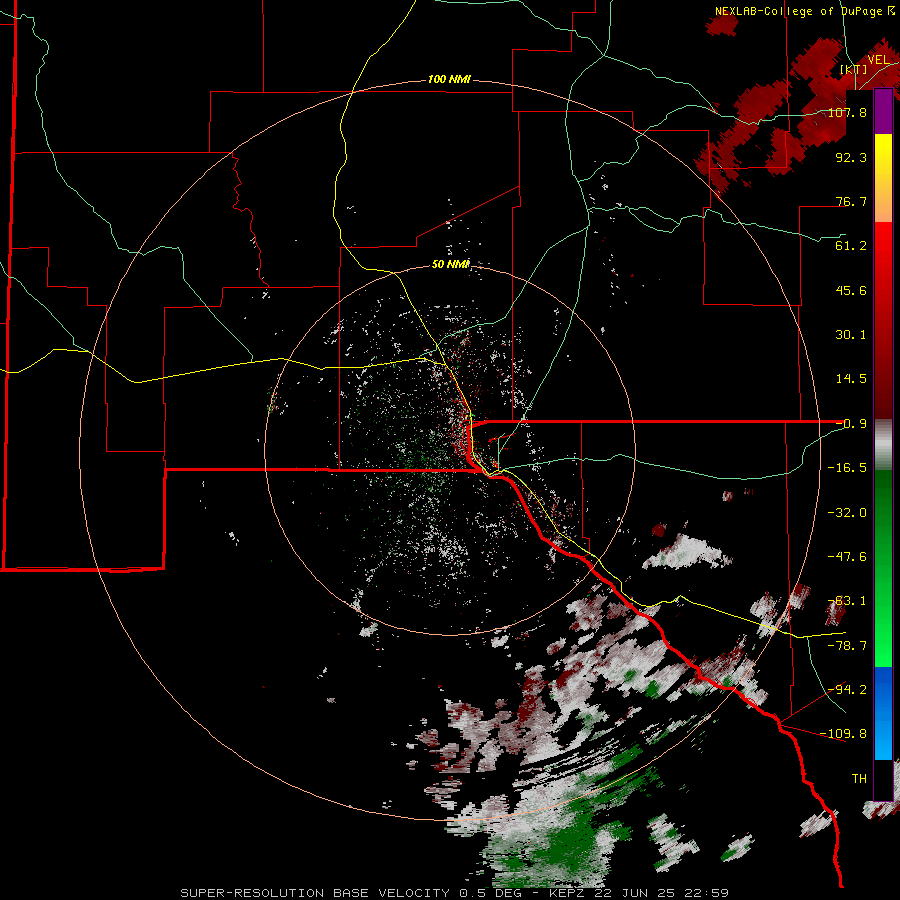Click the -47.6 value on velocity scale
The image size is (900, 900).
point(847,557)
